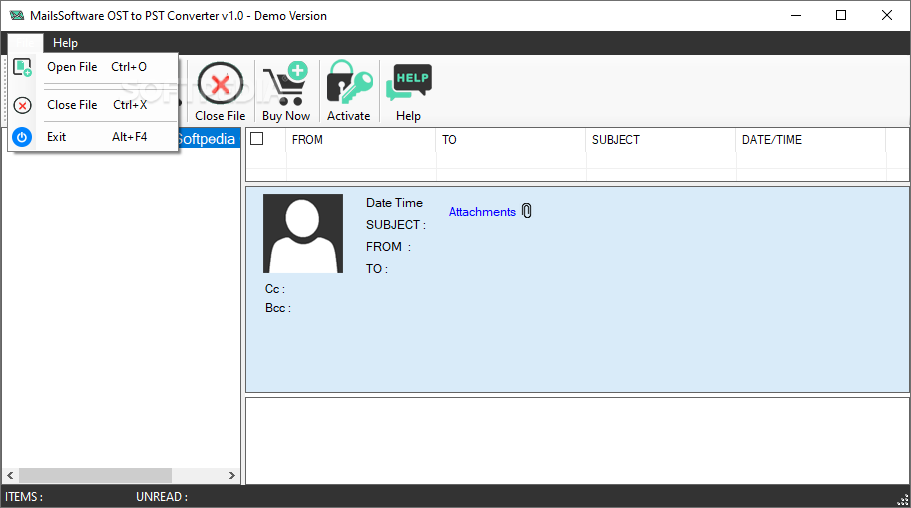The image size is (911, 508).
Task: Click the TO column header
Action: click(x=510, y=140)
